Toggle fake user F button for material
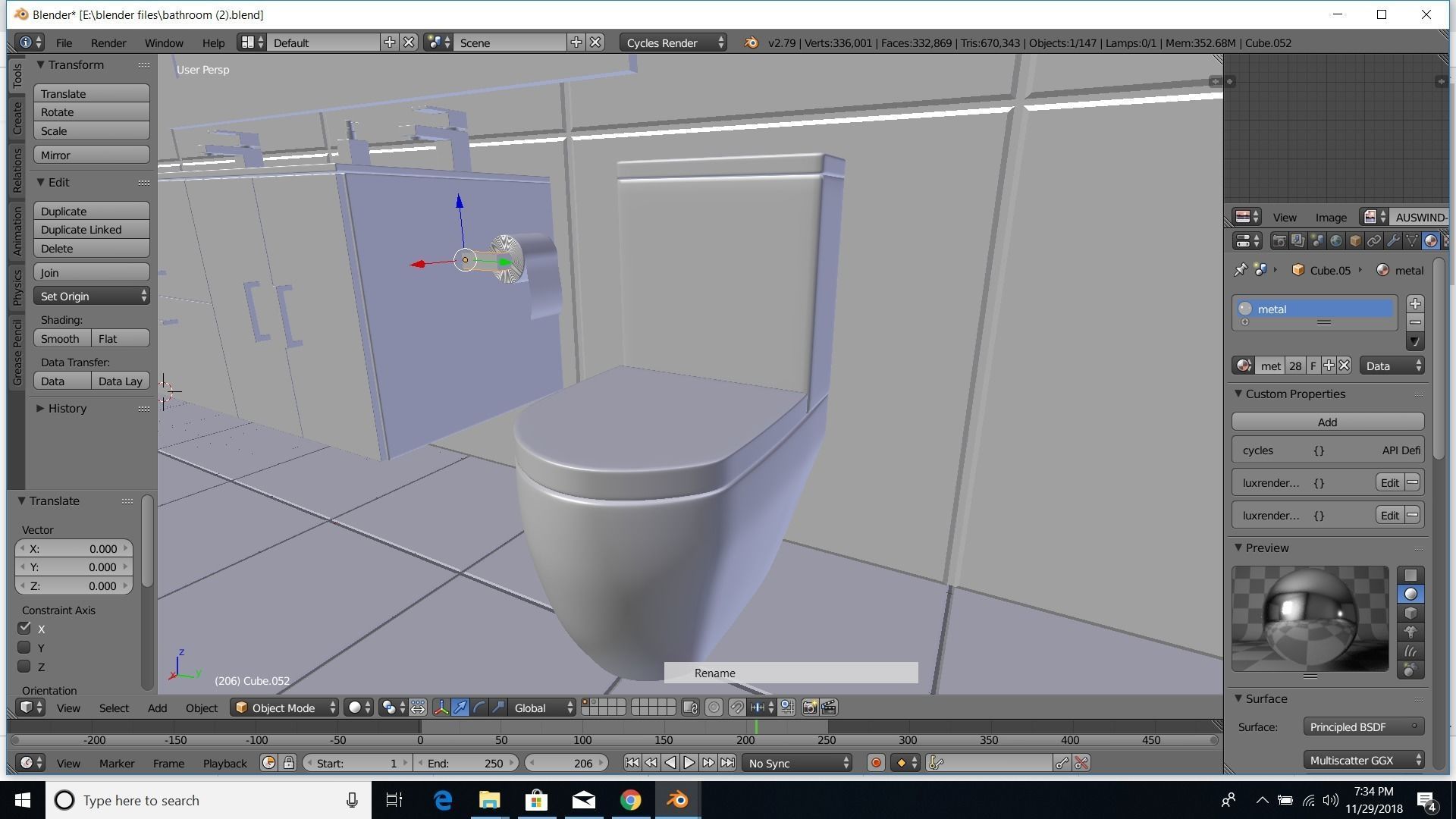Screen dimensions: 1456x819 coord(1313,366)
